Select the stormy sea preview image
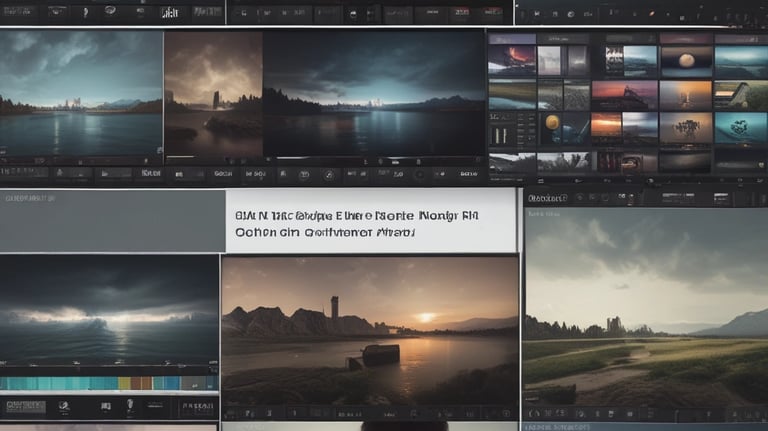The image size is (768, 431). coord(109,310)
